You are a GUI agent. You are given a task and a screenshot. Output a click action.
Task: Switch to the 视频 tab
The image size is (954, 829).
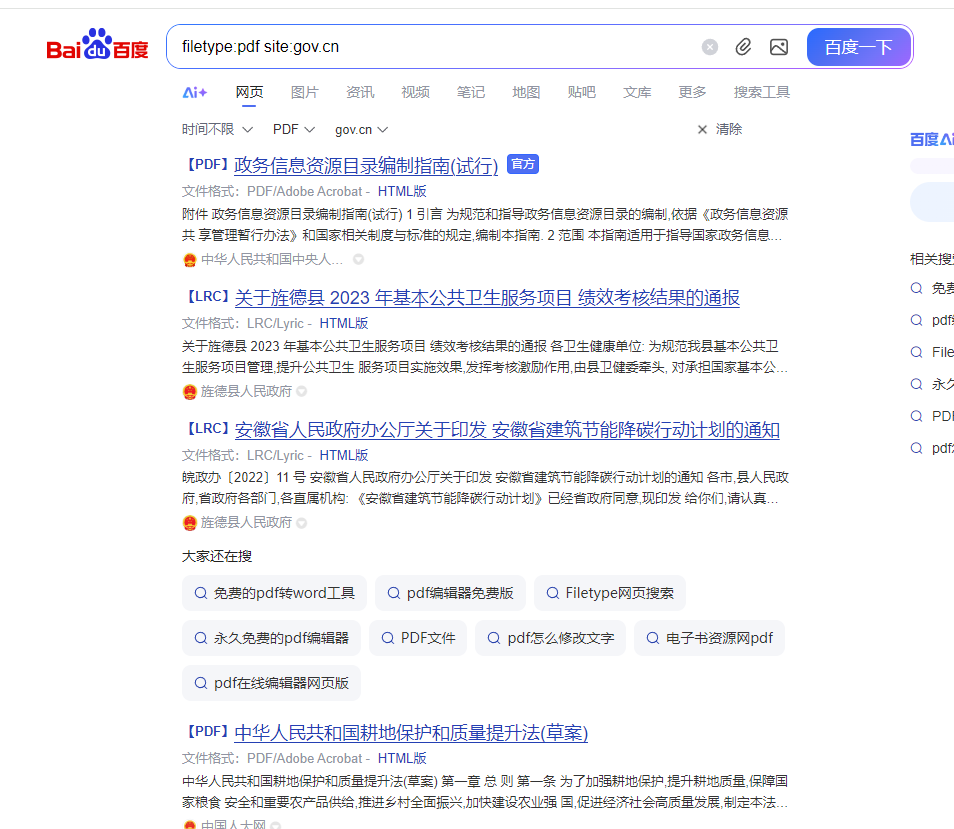click(x=416, y=92)
